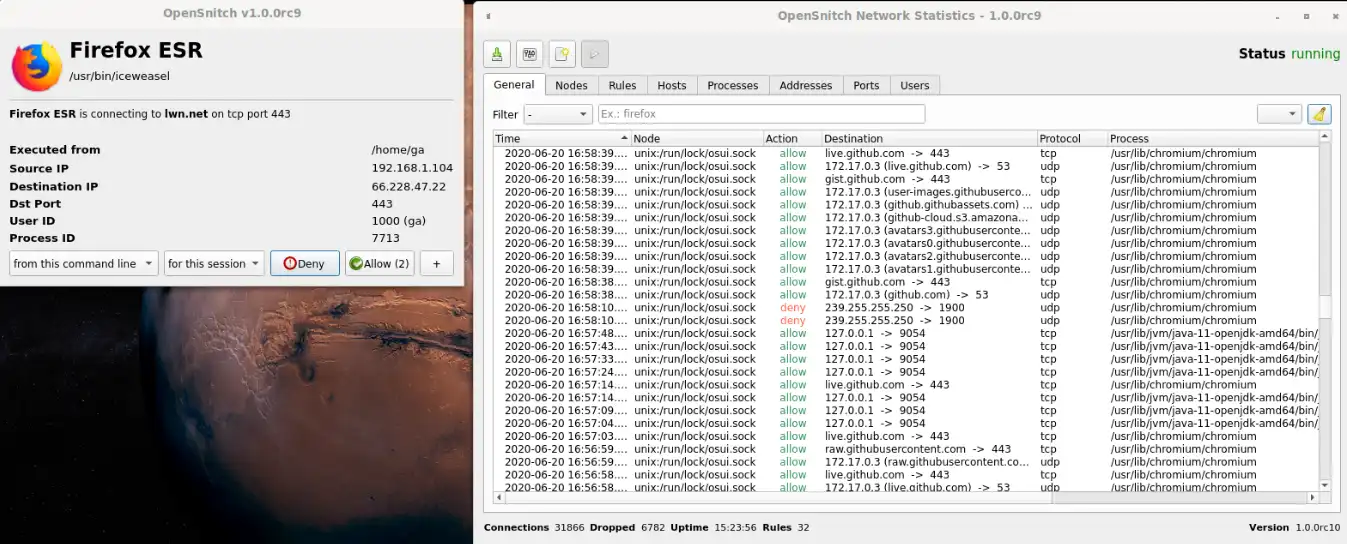The height and width of the screenshot is (544, 1347).
Task: Switch to the Nodes tab
Action: [x=571, y=85]
